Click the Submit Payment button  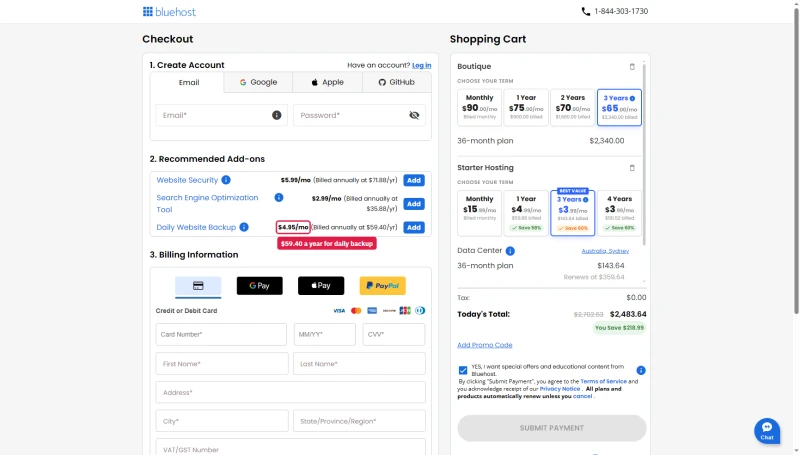[x=552, y=428]
